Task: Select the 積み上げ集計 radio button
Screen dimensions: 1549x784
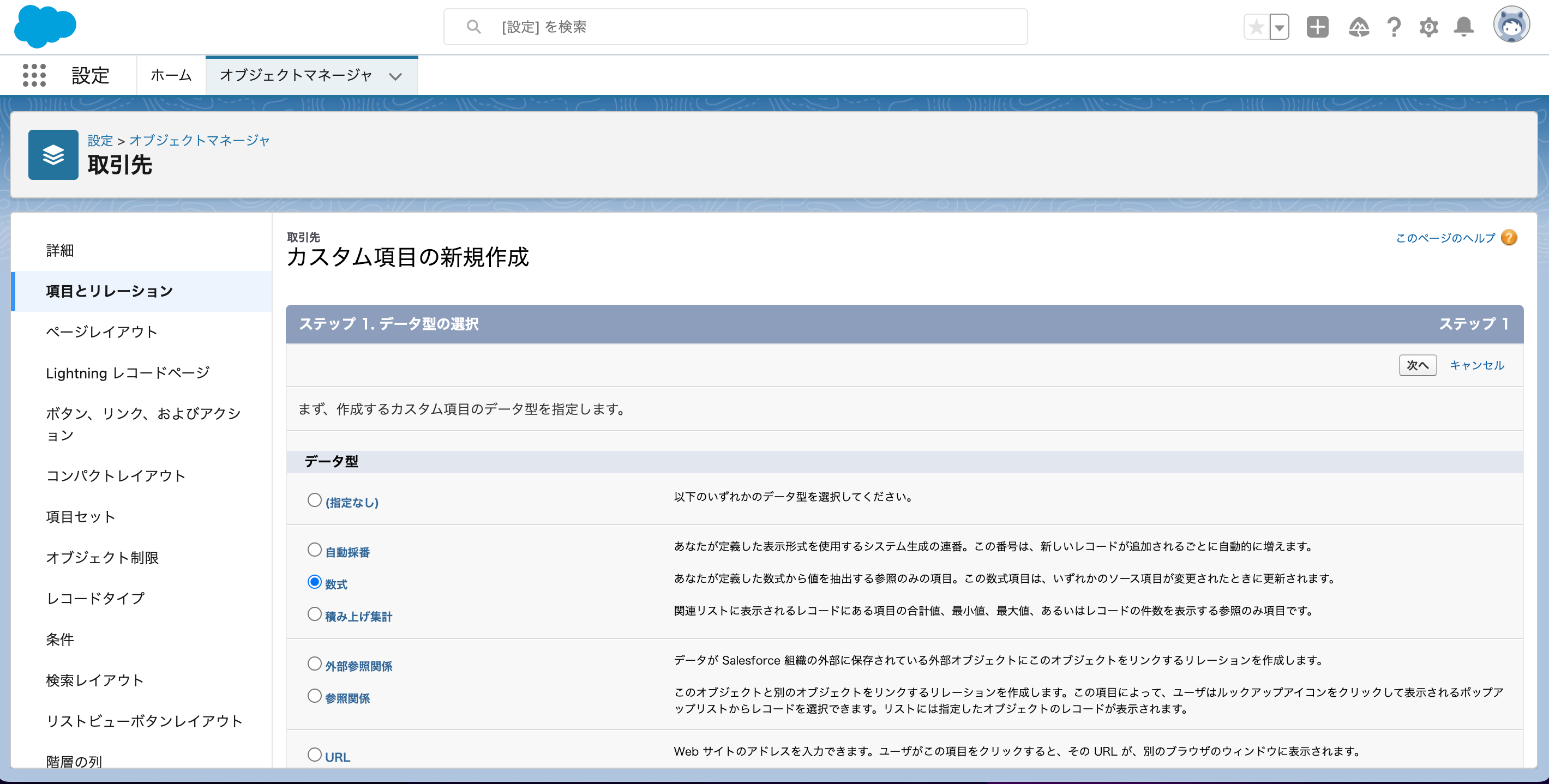Action: pyautogui.click(x=315, y=614)
